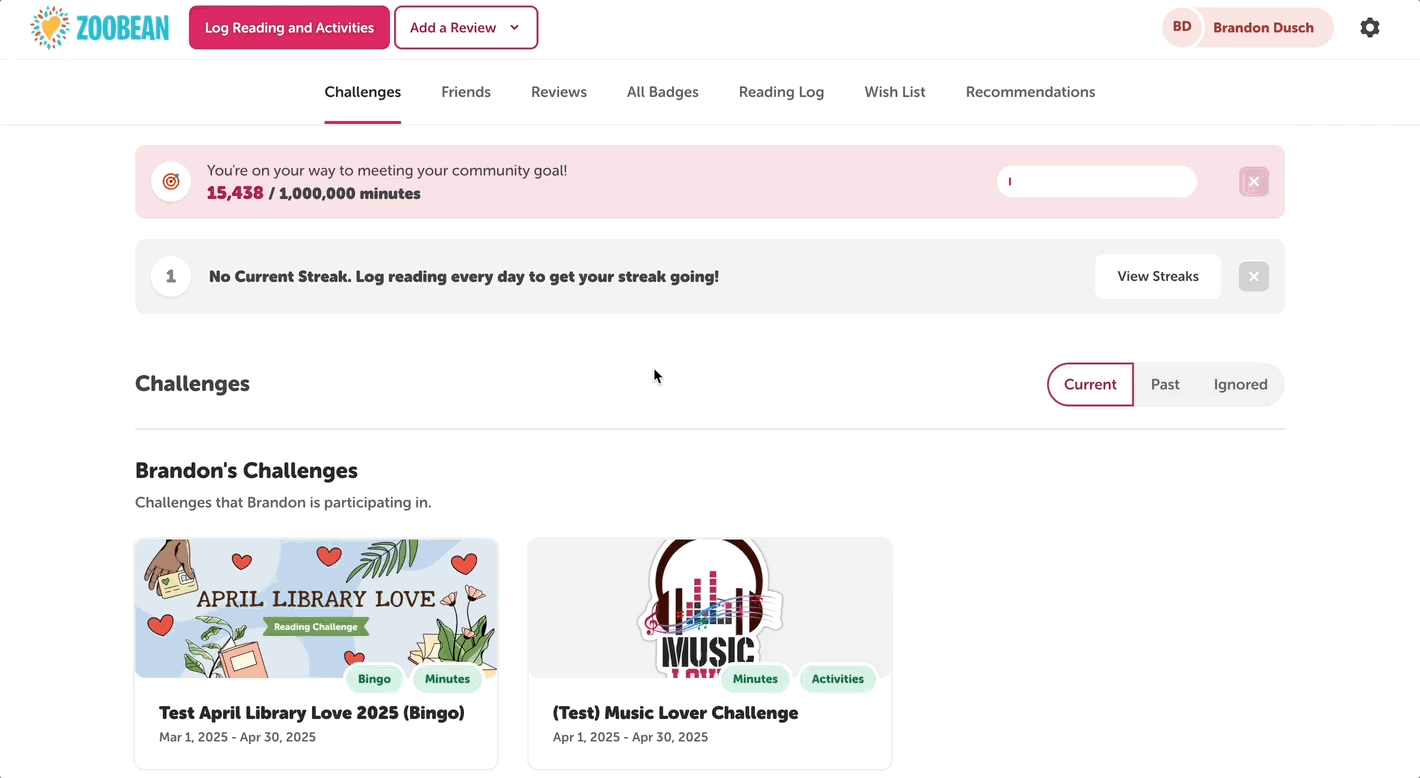
Task: Click the streak counter '1' icon
Action: (170, 276)
